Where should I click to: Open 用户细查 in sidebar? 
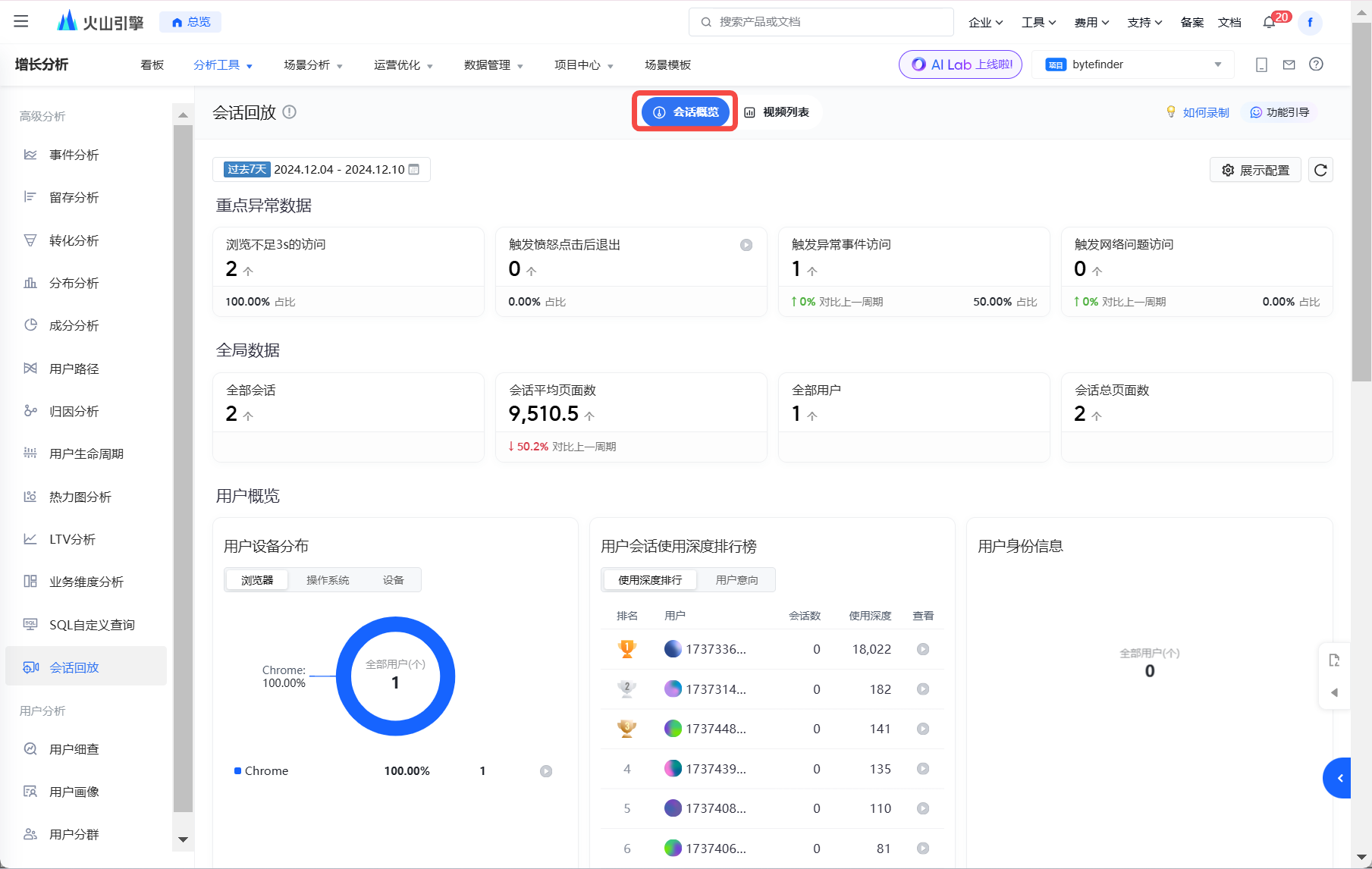(x=86, y=749)
